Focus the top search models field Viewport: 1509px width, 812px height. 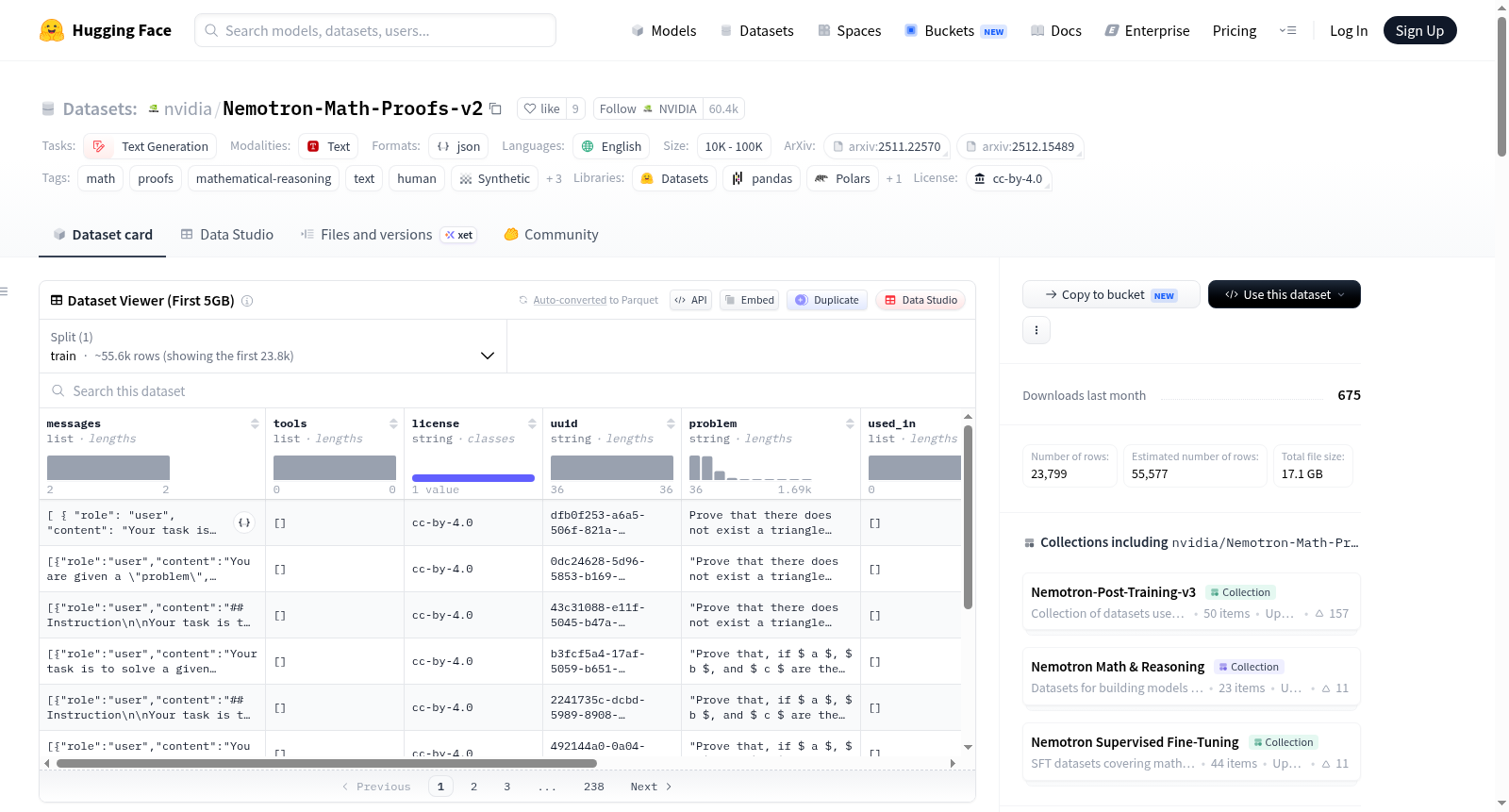coord(375,30)
